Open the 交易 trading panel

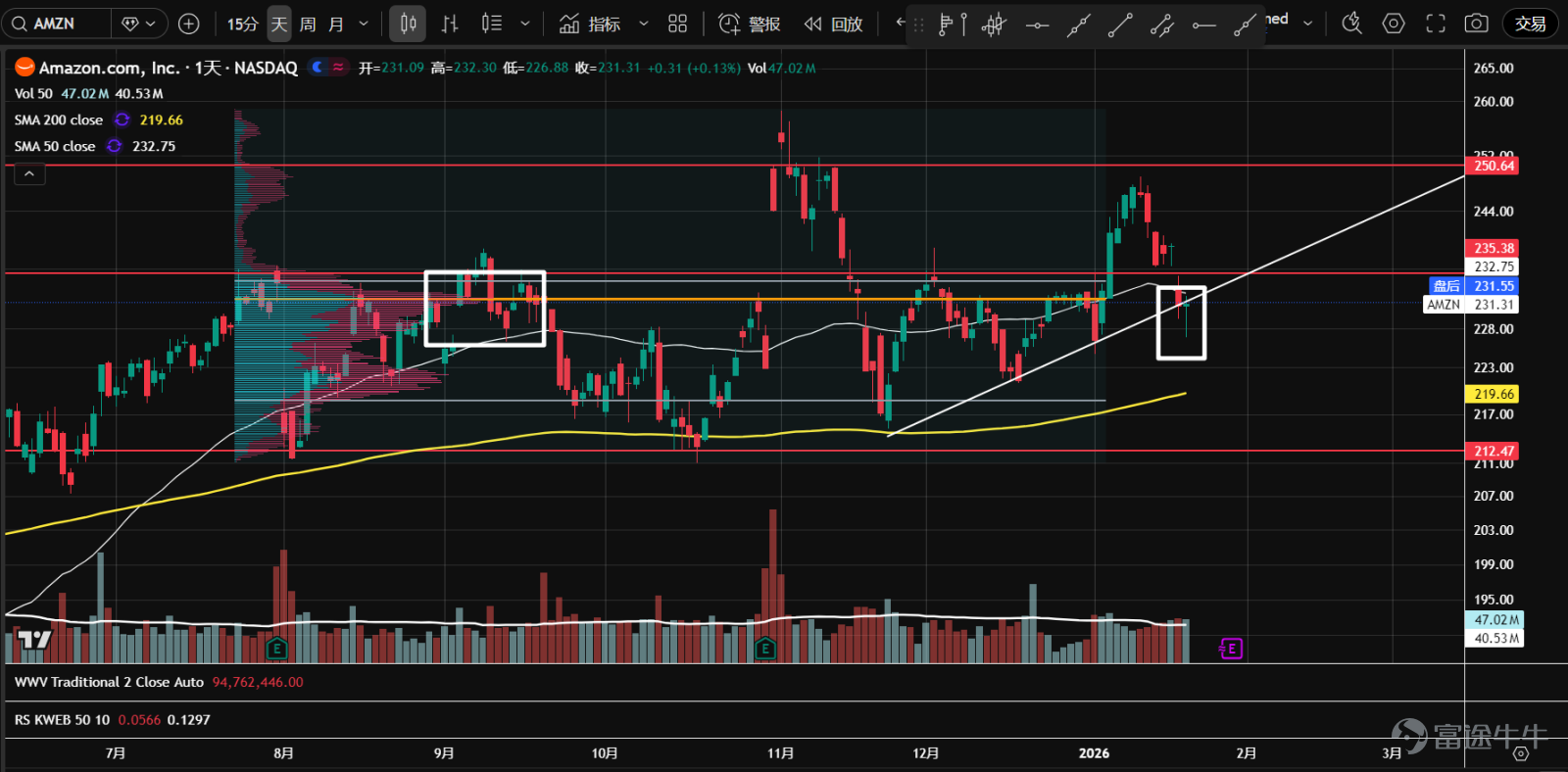(x=1530, y=24)
